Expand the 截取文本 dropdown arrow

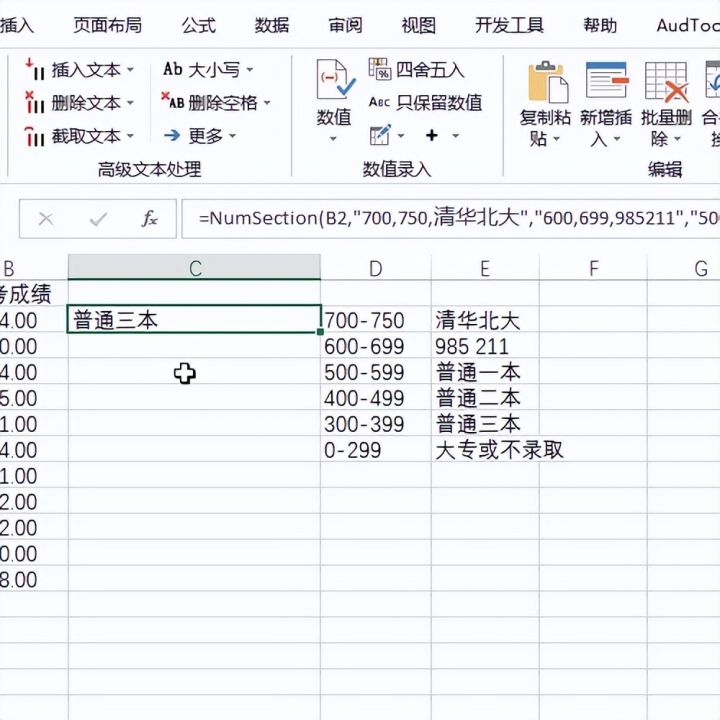coord(130,136)
